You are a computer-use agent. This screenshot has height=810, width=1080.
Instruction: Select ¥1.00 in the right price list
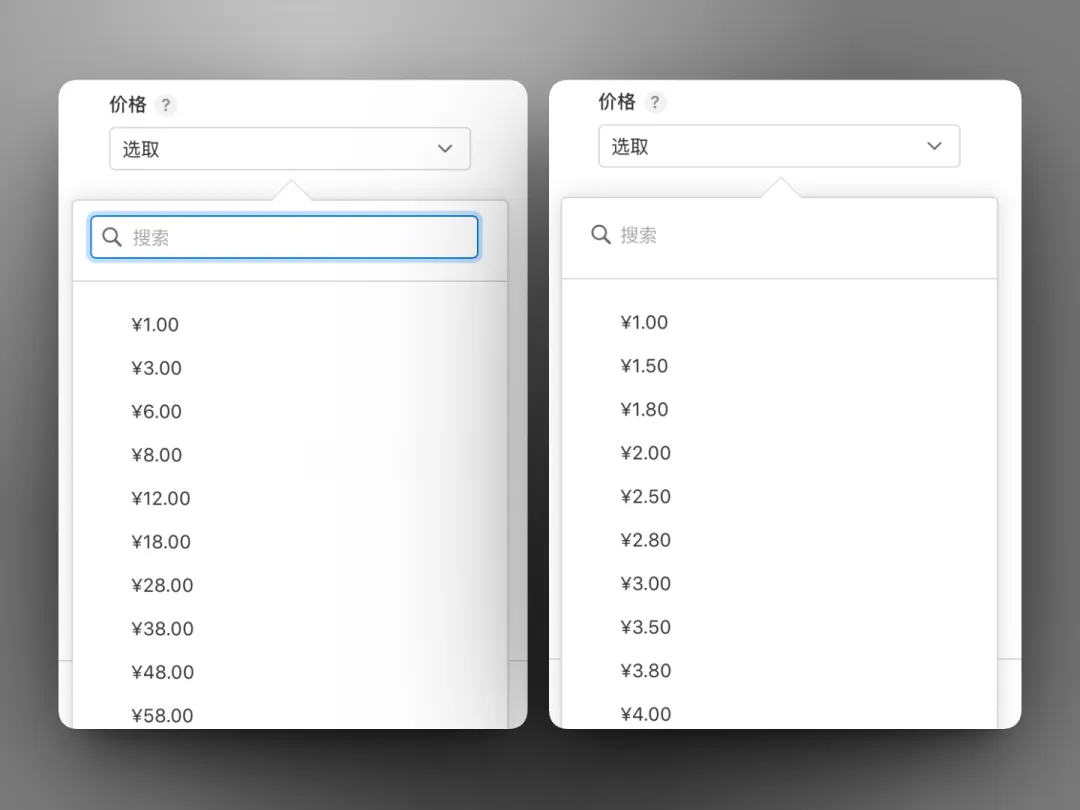click(644, 322)
